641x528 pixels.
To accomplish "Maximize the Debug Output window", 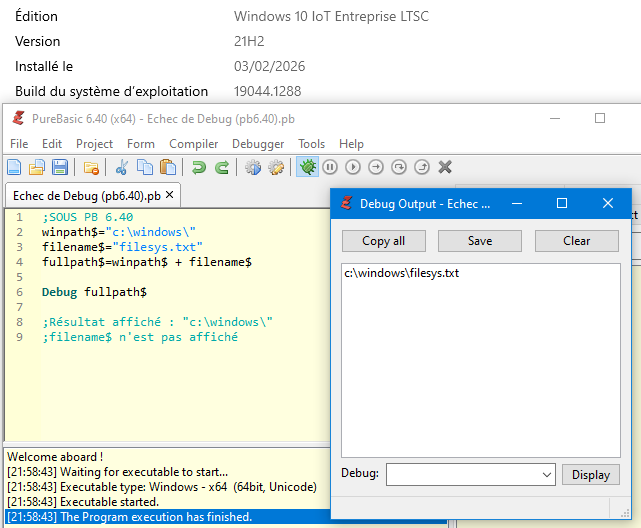I will (562, 203).
